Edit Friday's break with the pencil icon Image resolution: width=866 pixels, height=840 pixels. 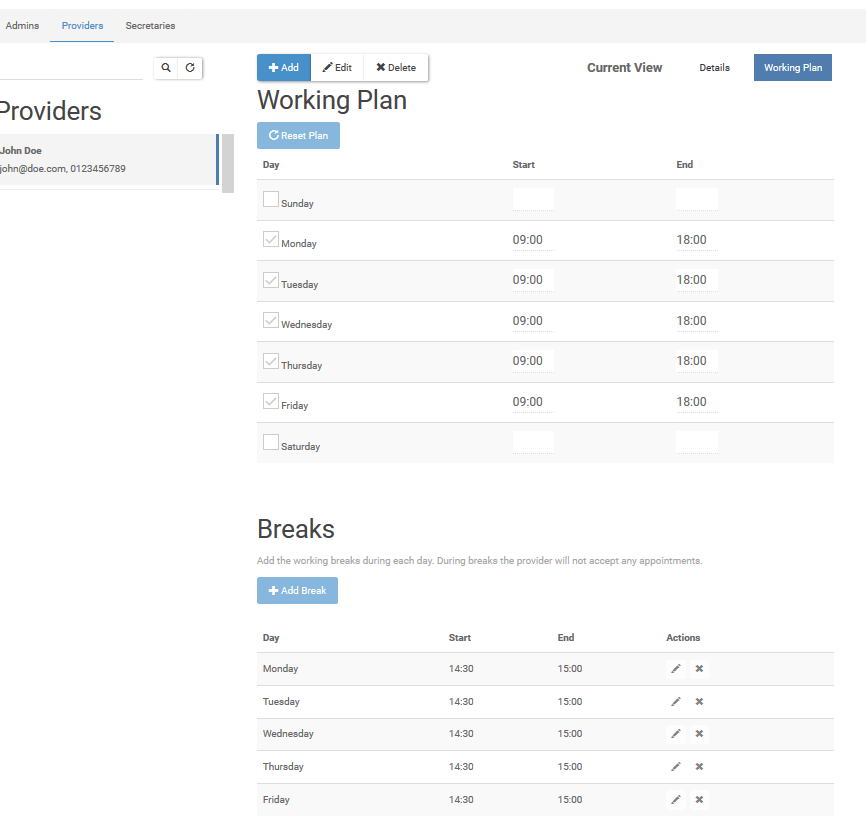[675, 799]
